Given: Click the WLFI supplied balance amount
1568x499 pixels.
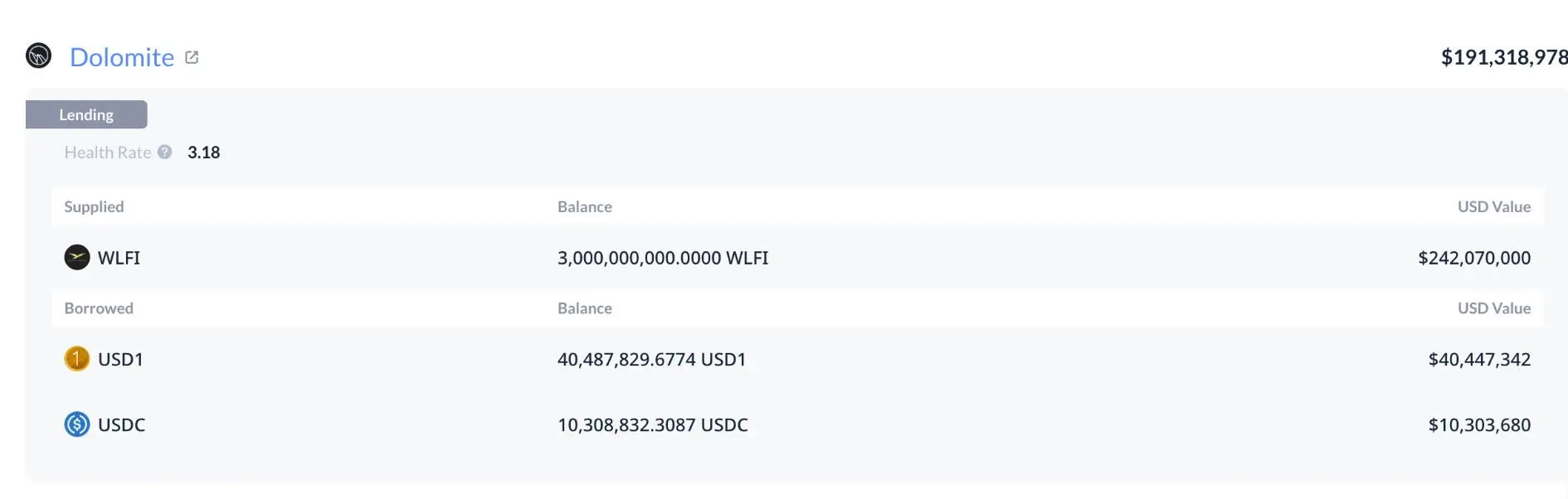Looking at the screenshot, I should (662, 258).
